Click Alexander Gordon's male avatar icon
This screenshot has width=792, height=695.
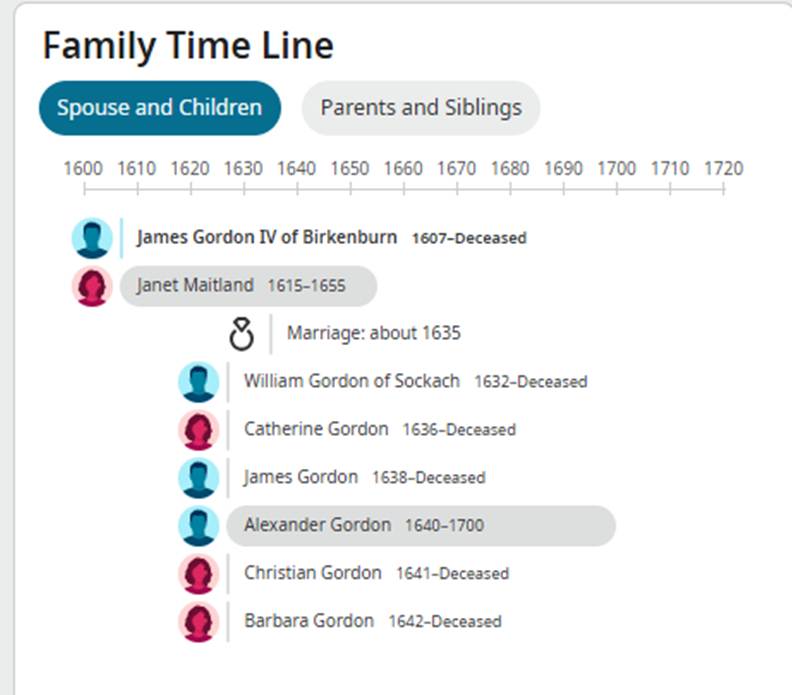click(x=199, y=526)
